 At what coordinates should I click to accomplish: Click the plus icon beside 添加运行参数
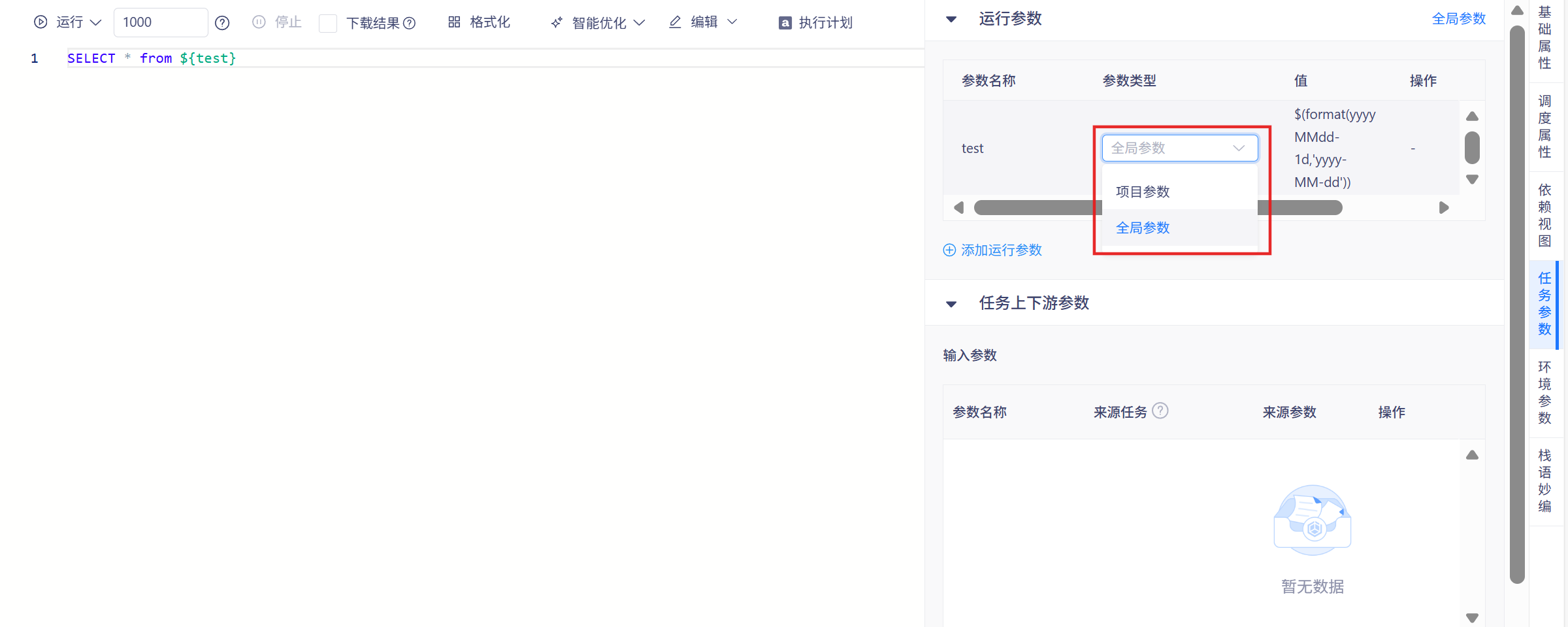point(949,250)
